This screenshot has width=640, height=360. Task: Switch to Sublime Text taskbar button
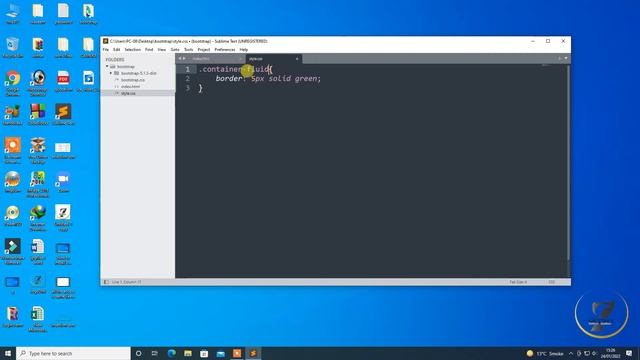[253, 353]
